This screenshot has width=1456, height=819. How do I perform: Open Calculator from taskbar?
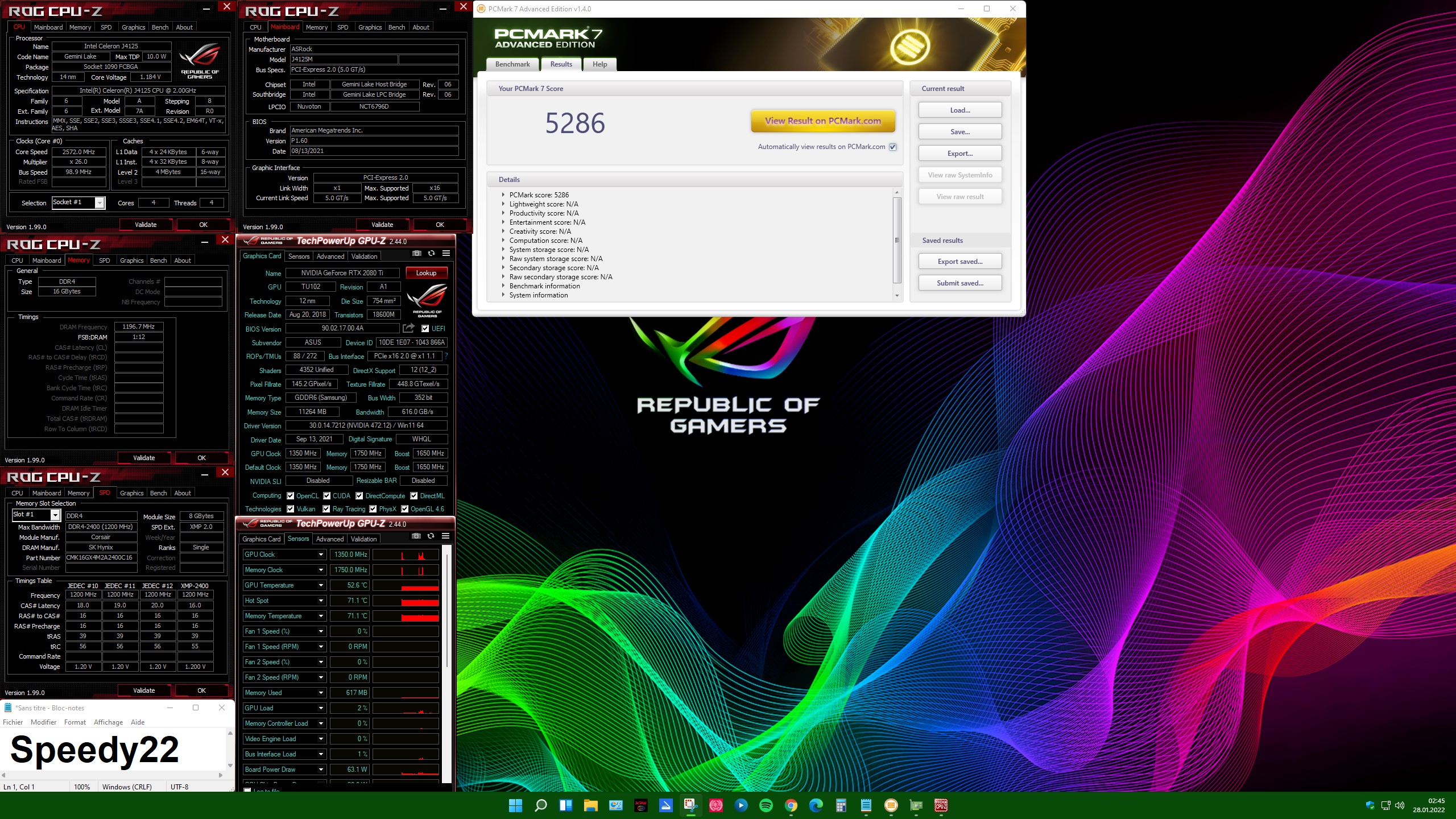(841, 805)
